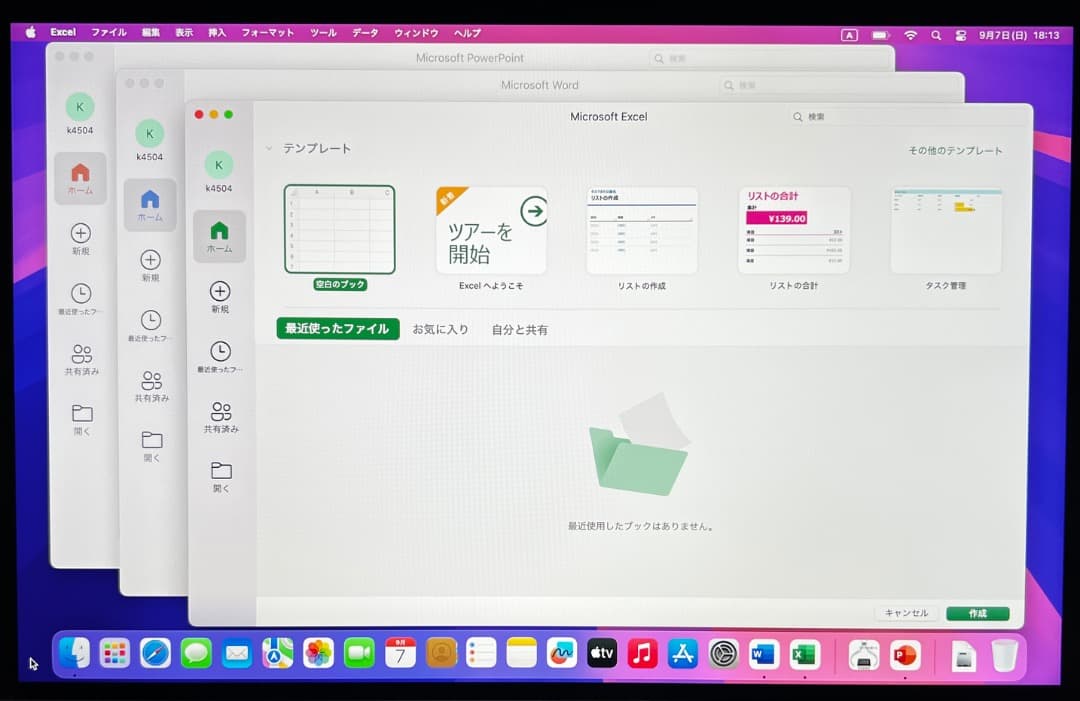Collapse the テンプレート section
1080x701 pixels.
(270, 147)
